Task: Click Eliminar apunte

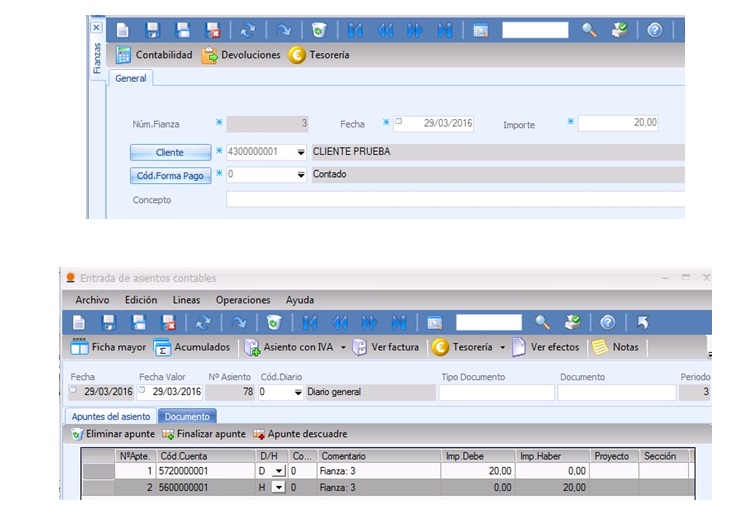Action: (112, 435)
